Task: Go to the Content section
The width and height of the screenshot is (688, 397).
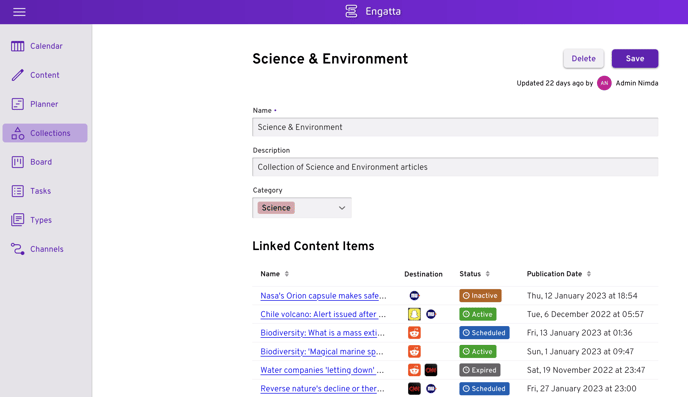Action: click(45, 75)
